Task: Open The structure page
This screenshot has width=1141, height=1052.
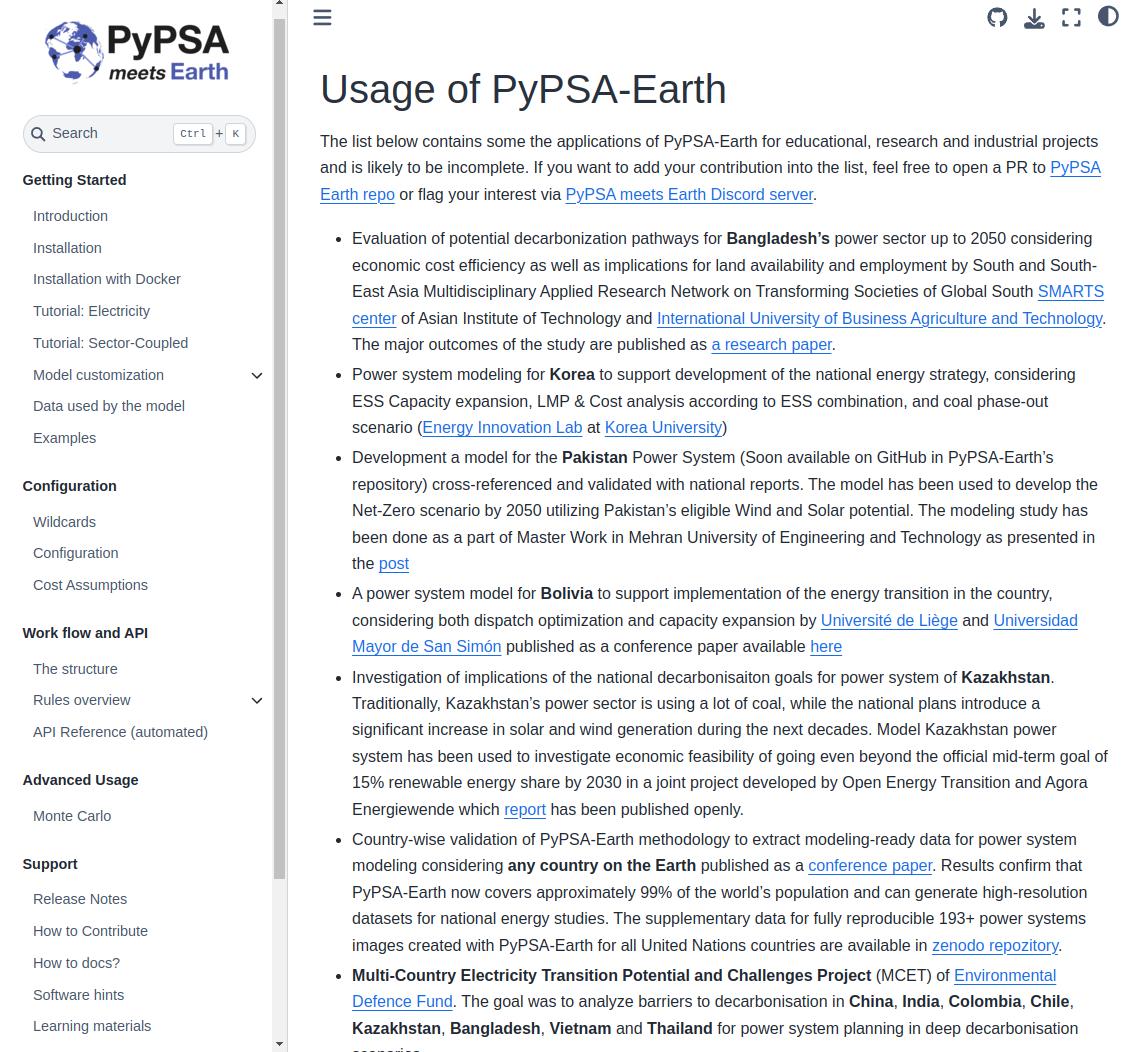Action: pos(76,669)
